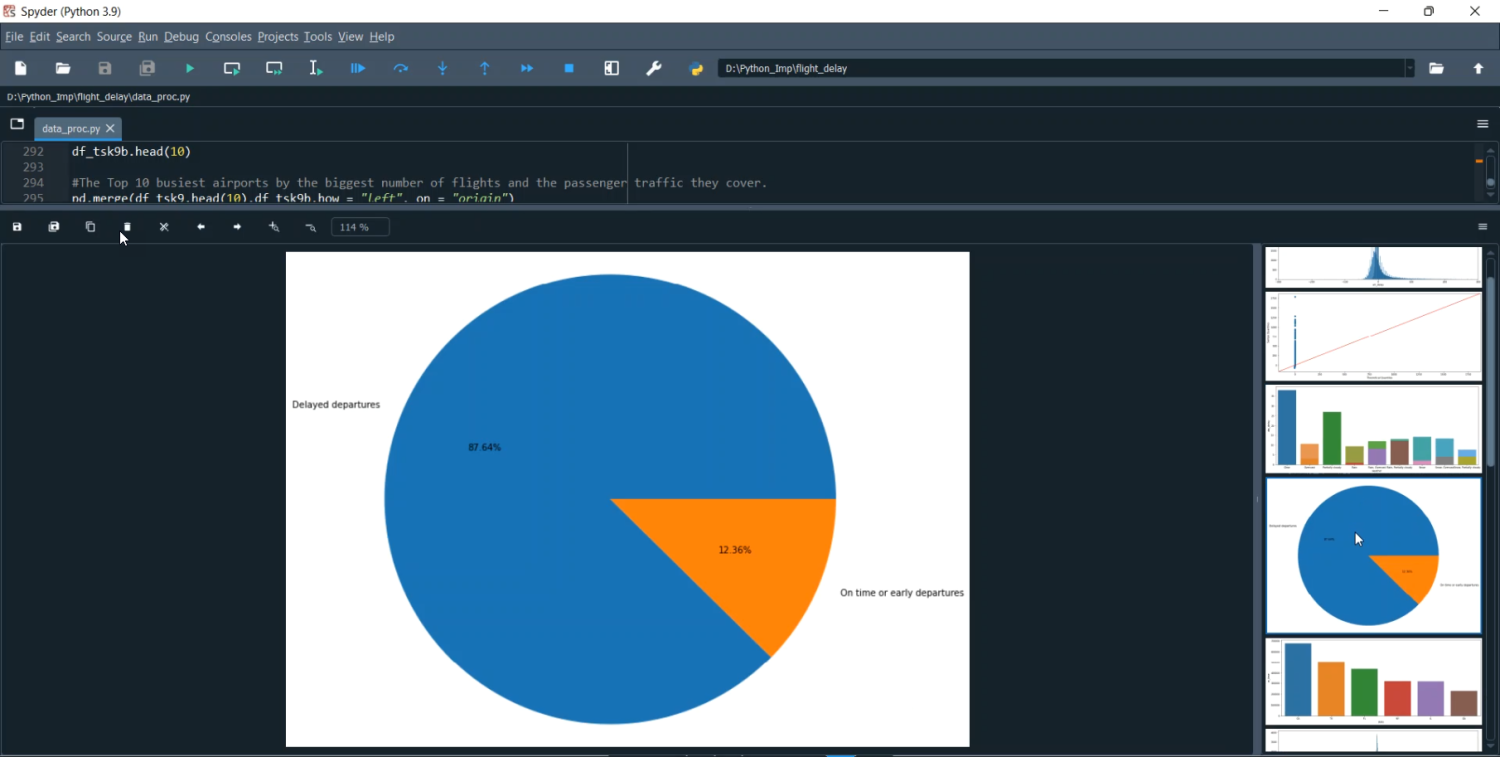The image size is (1500, 757).
Task: Go to the previous plot
Action: [201, 227]
